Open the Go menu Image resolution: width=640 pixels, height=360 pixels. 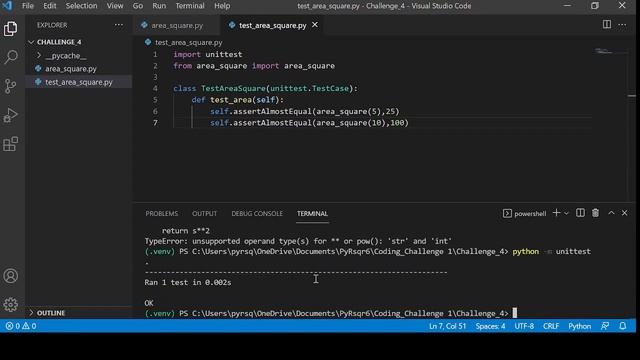click(x=138, y=6)
